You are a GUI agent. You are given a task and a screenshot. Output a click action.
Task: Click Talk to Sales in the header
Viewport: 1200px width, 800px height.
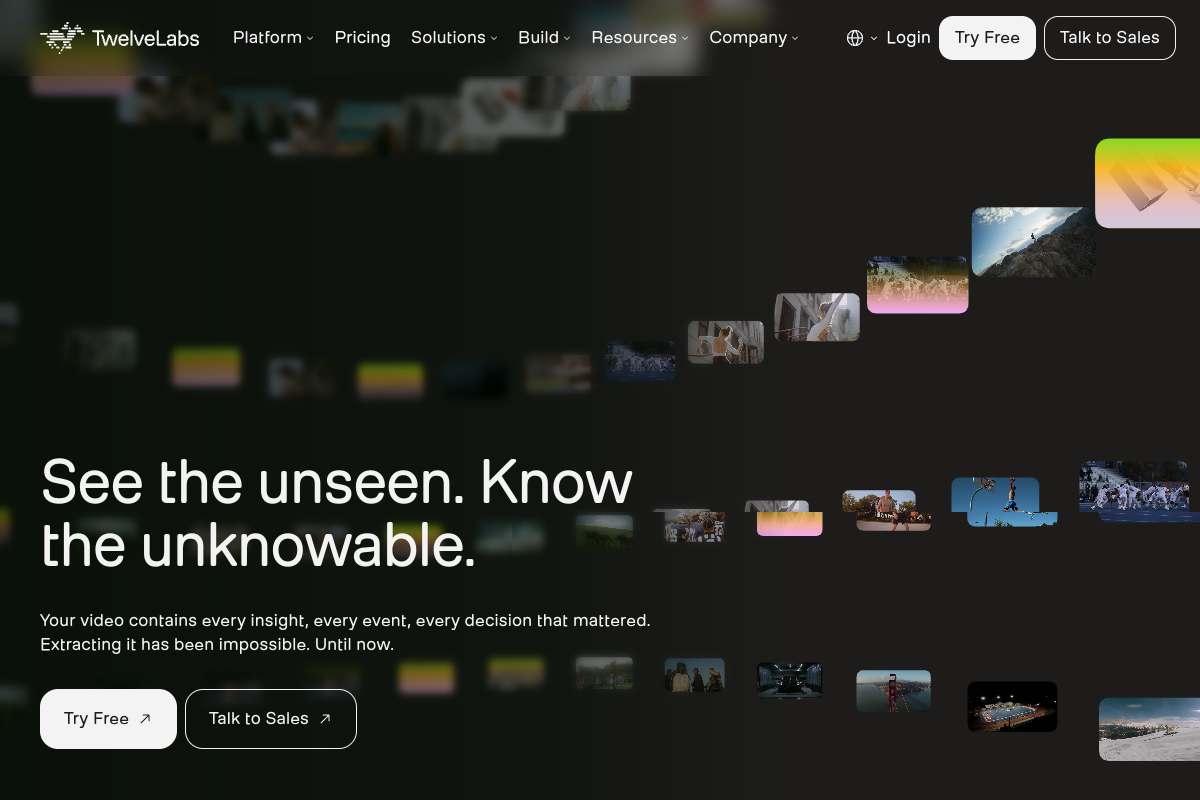click(x=1110, y=38)
